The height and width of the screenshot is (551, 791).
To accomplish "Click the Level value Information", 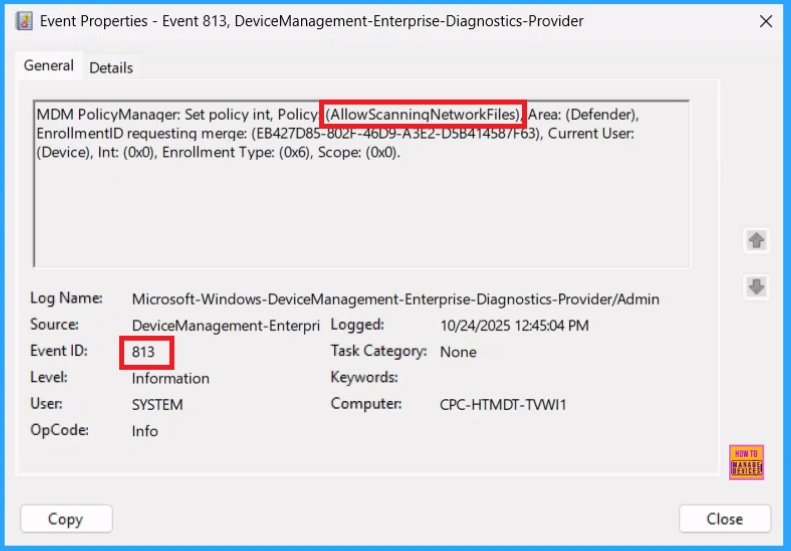I will tap(171, 378).
